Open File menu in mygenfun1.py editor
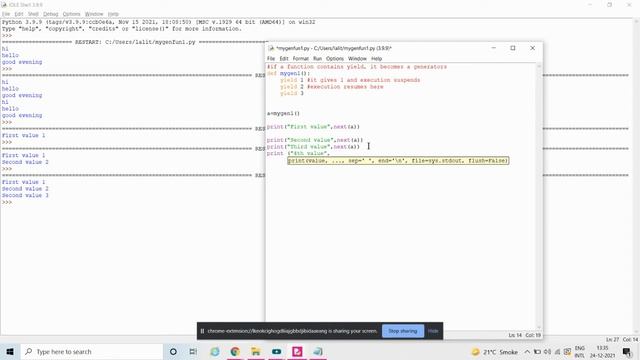This screenshot has height=360, width=640. pos(271,59)
